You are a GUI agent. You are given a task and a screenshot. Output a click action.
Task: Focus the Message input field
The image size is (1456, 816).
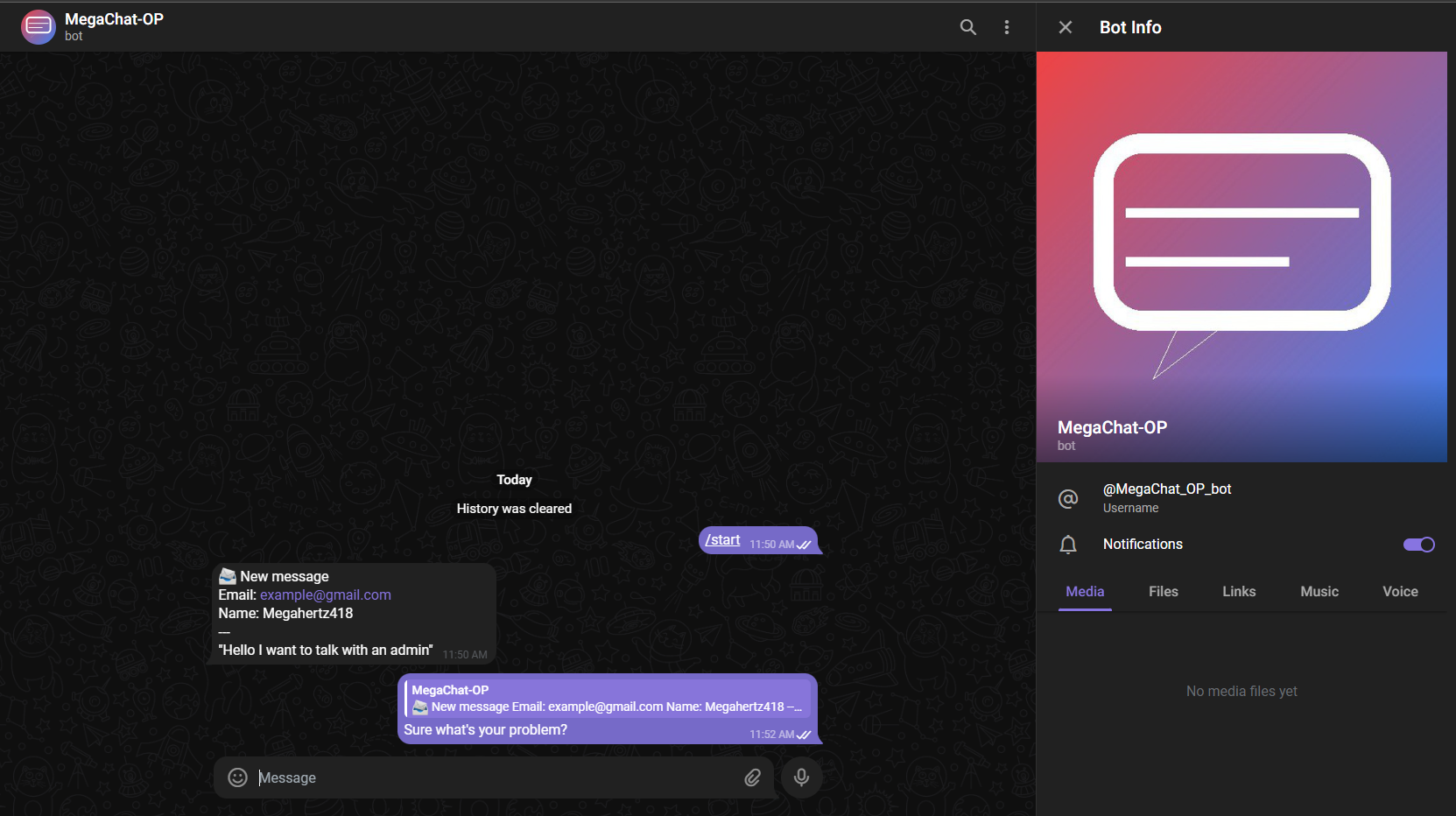495,777
